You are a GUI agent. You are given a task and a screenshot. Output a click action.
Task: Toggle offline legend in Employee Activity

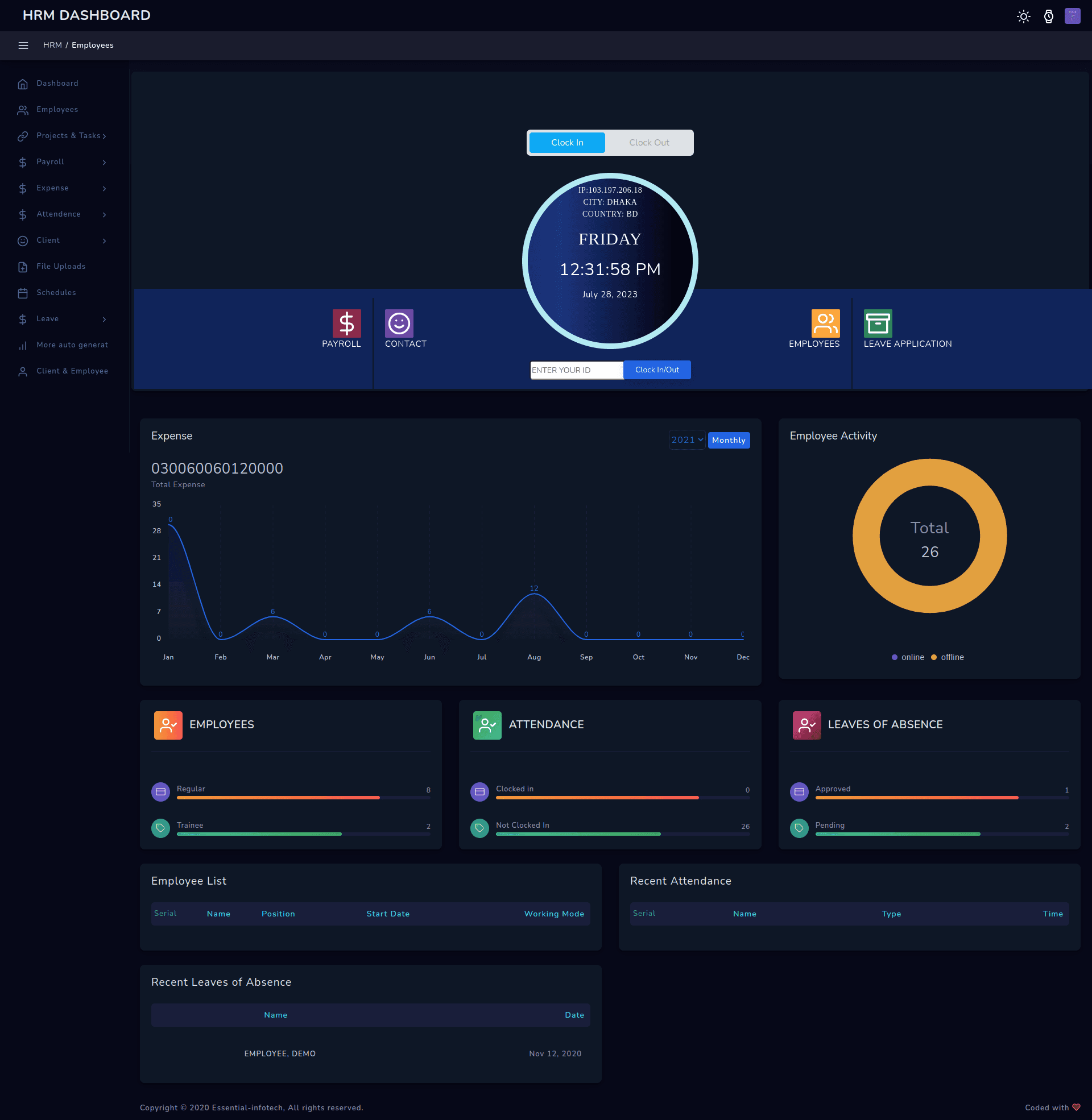[947, 657]
